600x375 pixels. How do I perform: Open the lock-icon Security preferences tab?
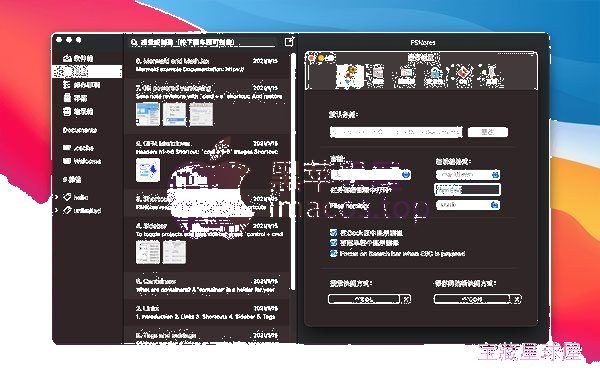435,75
